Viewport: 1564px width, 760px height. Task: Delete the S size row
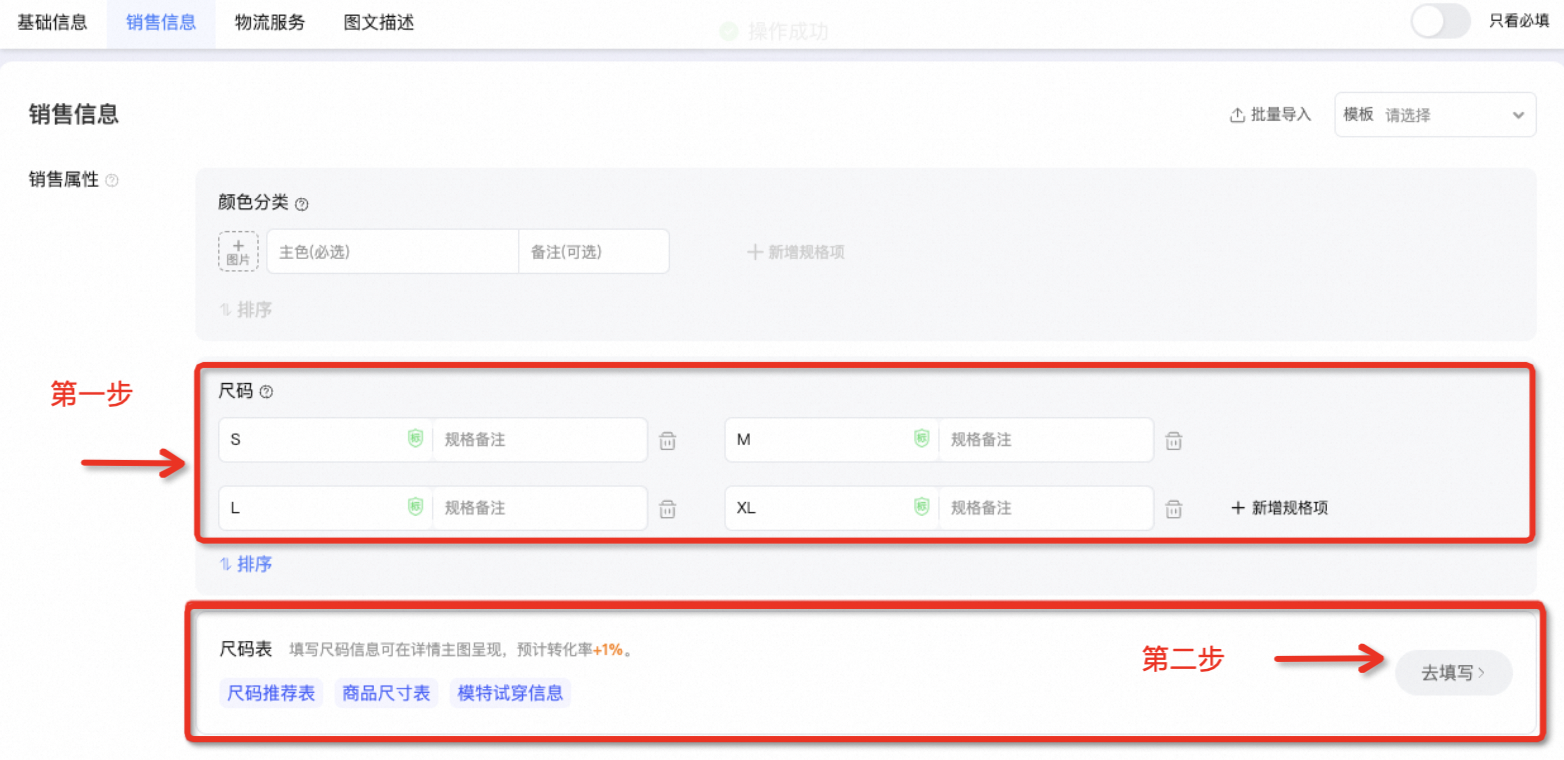pos(668,440)
